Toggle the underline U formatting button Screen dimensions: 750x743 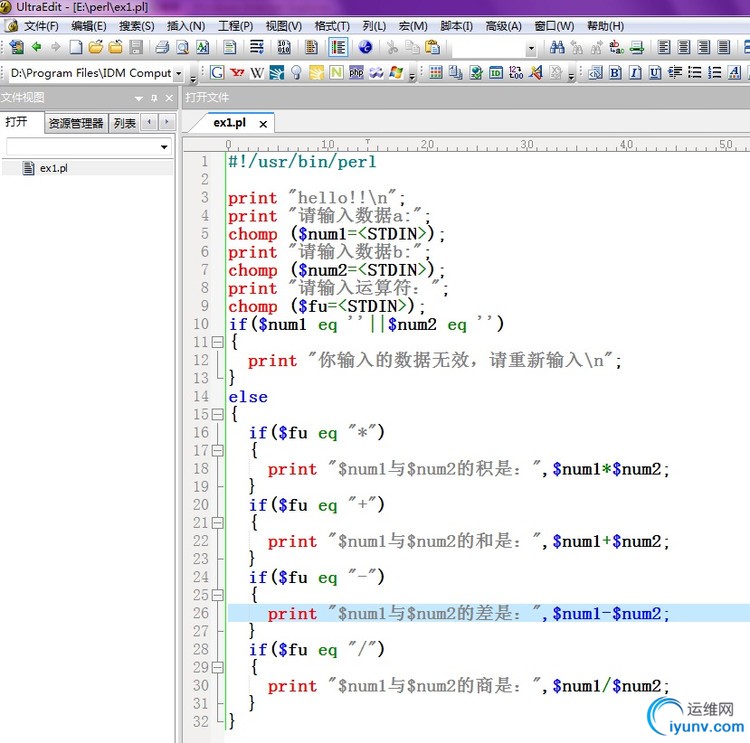[x=655, y=72]
